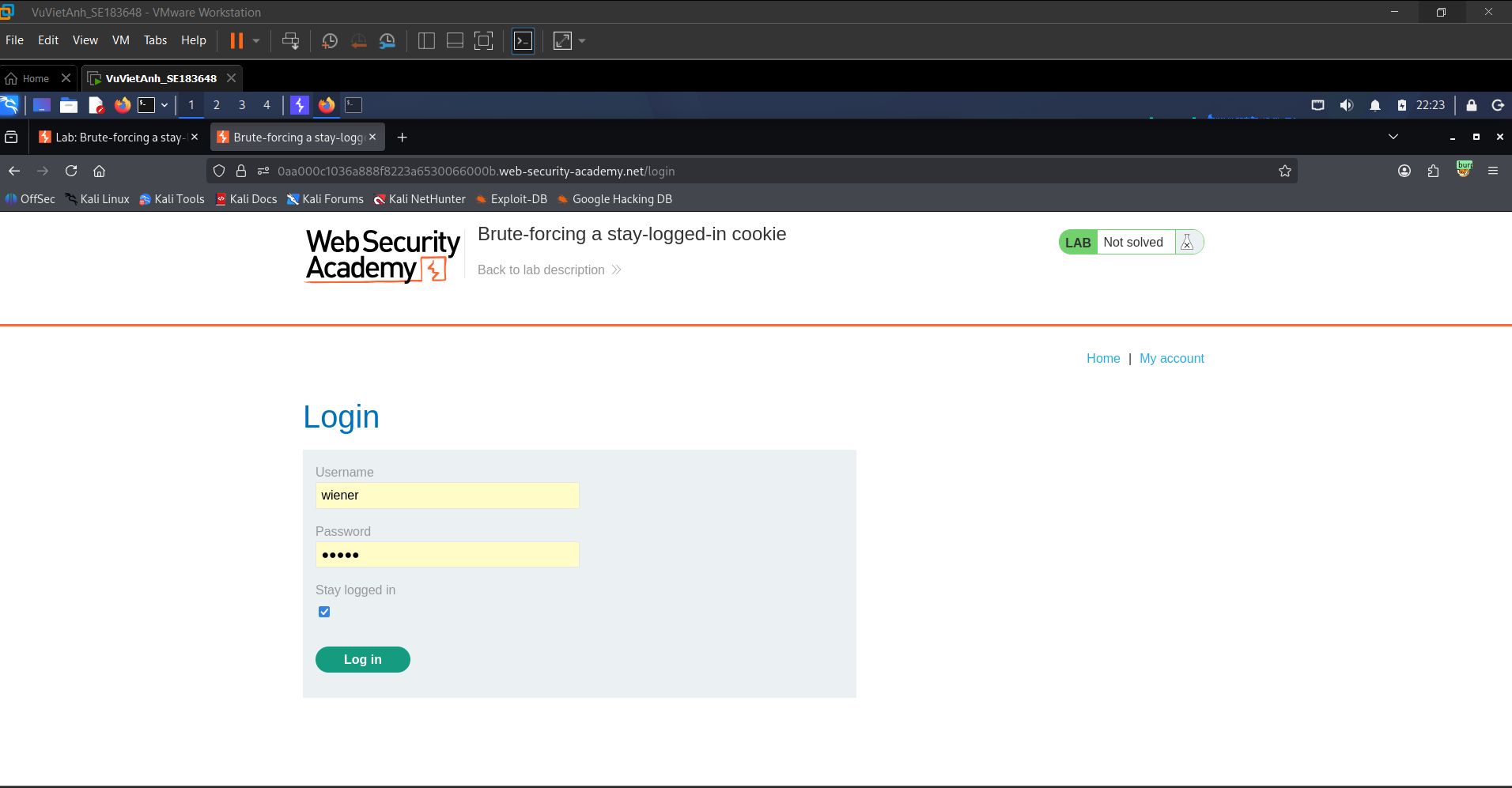Viewport: 1512px width, 788px height.
Task: Switch to workspace 2
Action: coord(217,105)
